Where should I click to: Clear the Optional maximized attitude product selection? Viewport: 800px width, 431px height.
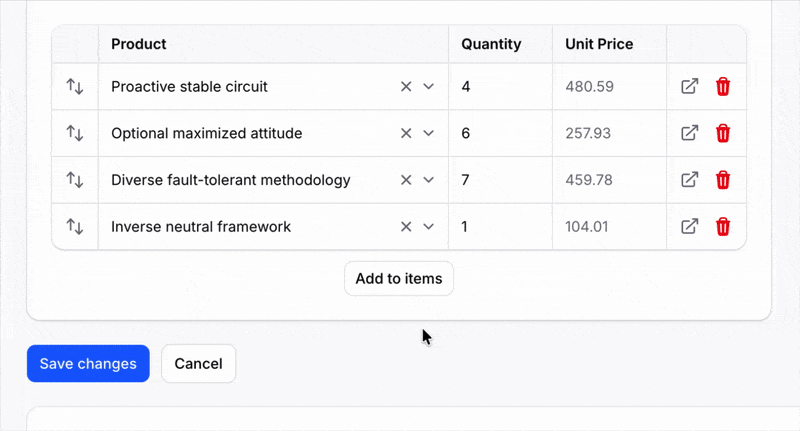tap(406, 133)
